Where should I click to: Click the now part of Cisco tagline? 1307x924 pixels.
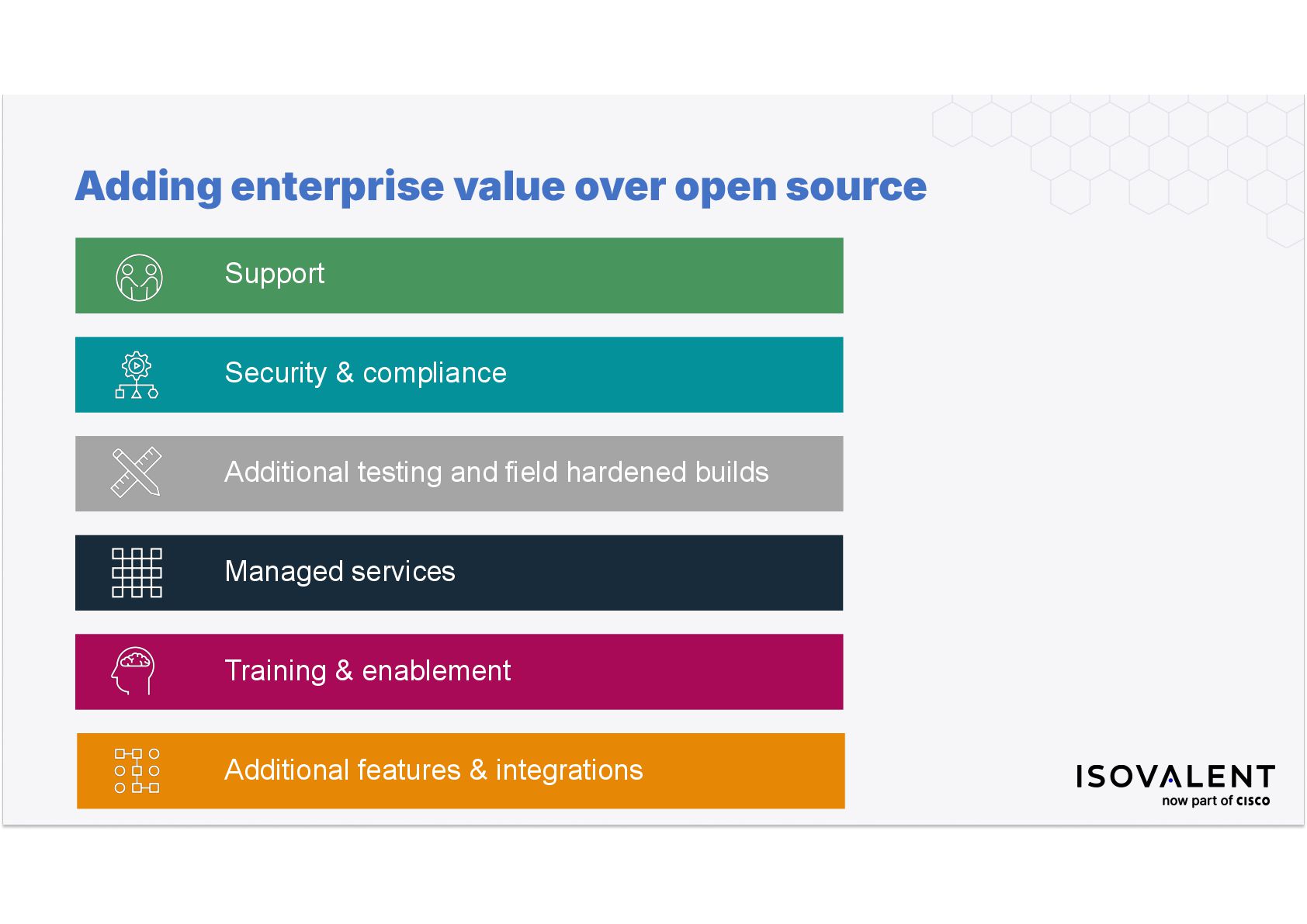click(x=1215, y=801)
